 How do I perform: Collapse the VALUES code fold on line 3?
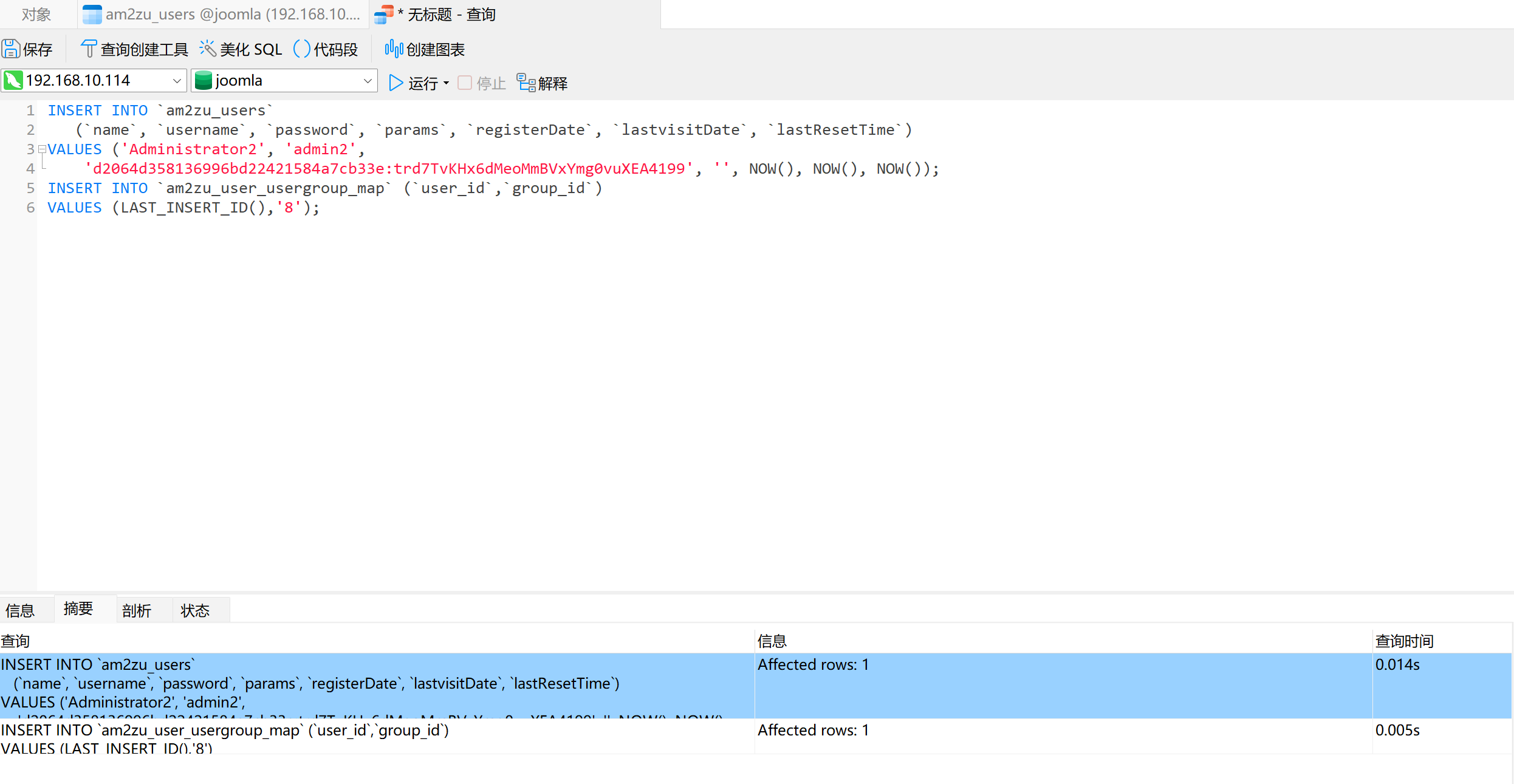point(42,149)
